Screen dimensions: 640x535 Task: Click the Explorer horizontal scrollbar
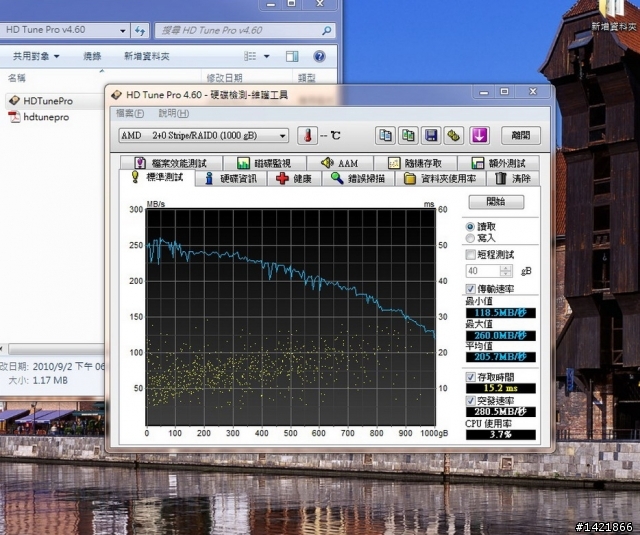pyautogui.click(x=57, y=349)
